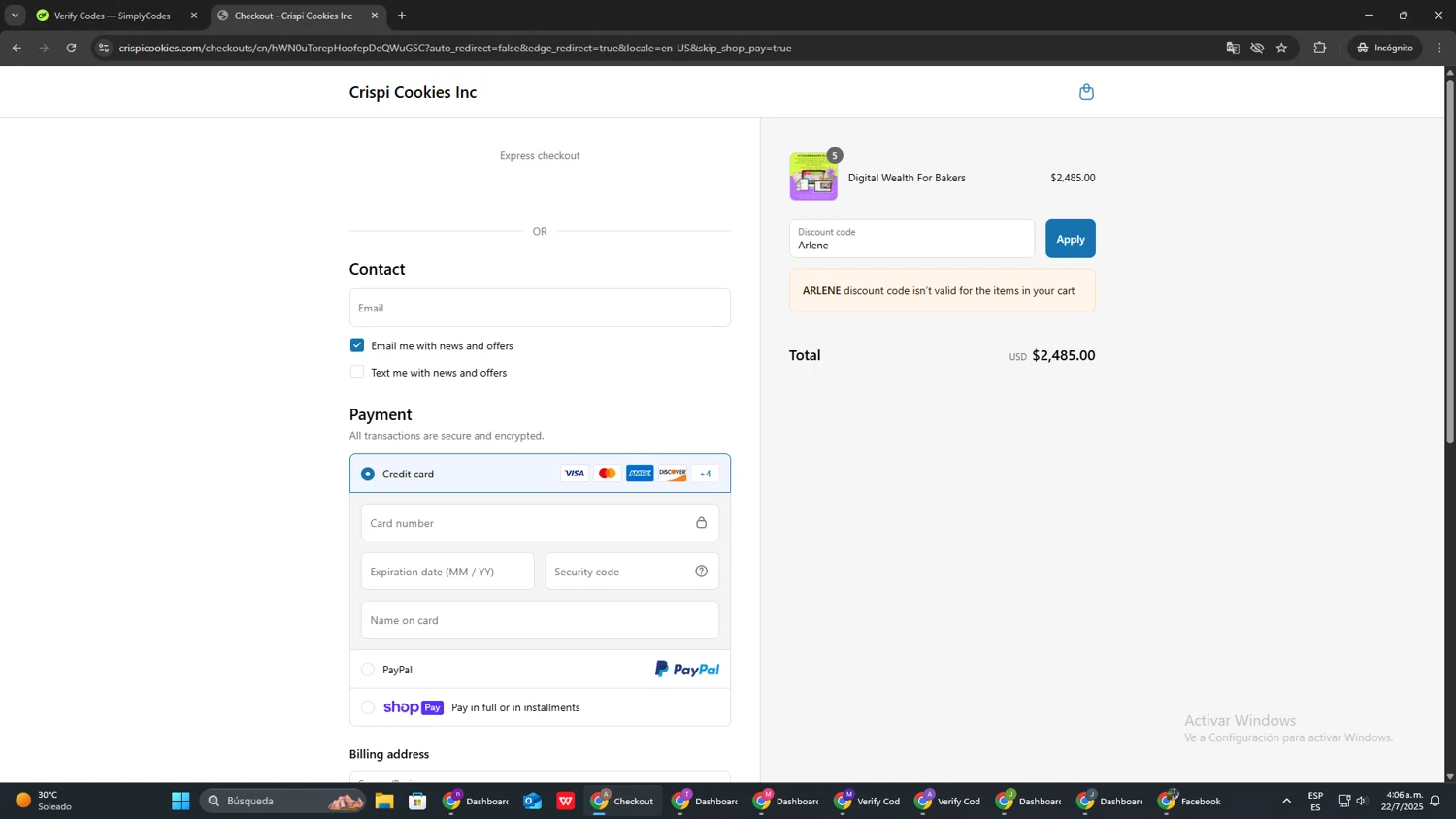Screen dimensions: 1456x819
Task: Open the Extensions puzzle icon
Action: (1320, 48)
